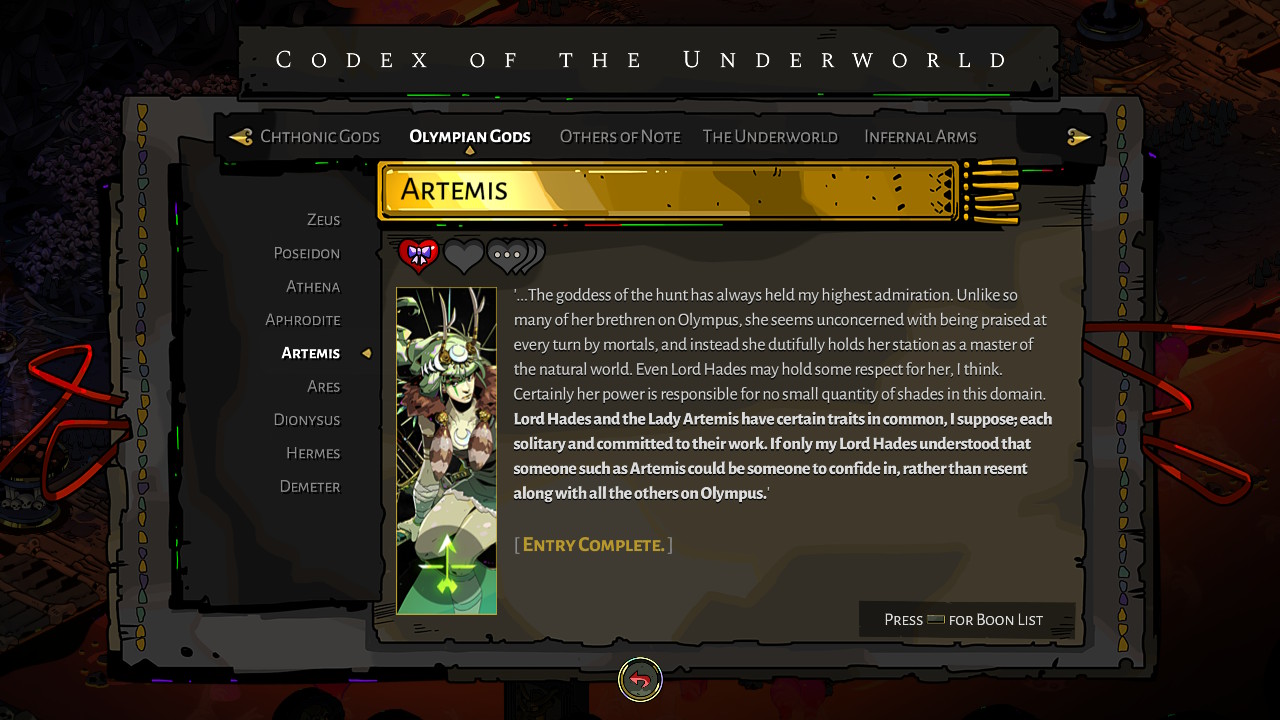Click Artemis portrait thumbnail
This screenshot has width=1280, height=720.
[447, 451]
